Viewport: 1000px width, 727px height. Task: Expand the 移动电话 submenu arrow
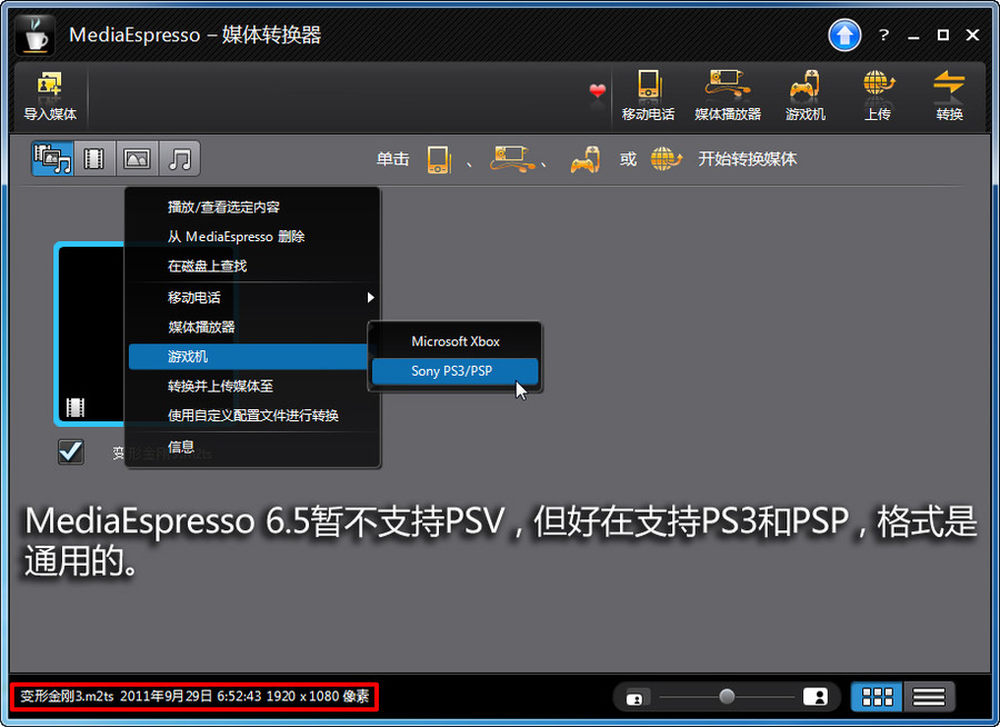[371, 297]
